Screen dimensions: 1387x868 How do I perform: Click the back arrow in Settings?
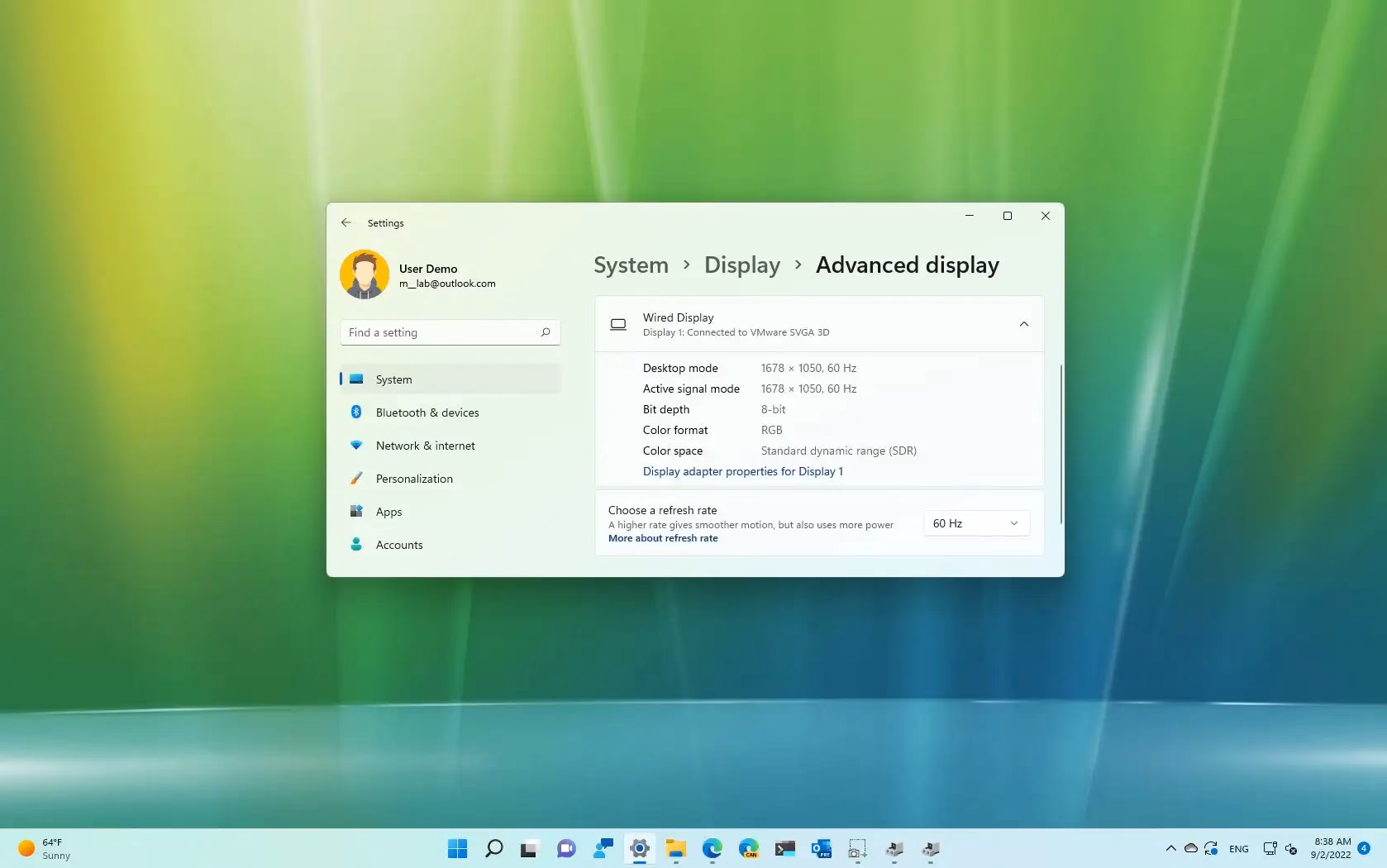pyautogui.click(x=346, y=222)
